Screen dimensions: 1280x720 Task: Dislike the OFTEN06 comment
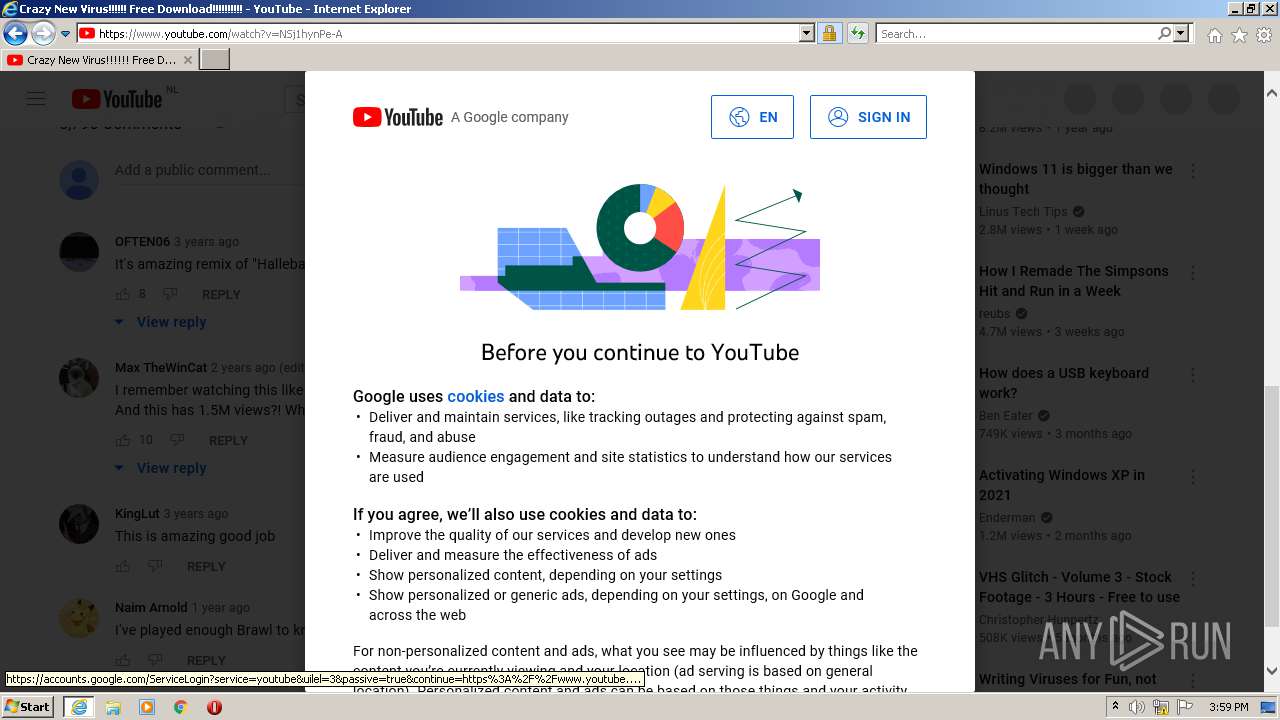click(170, 294)
